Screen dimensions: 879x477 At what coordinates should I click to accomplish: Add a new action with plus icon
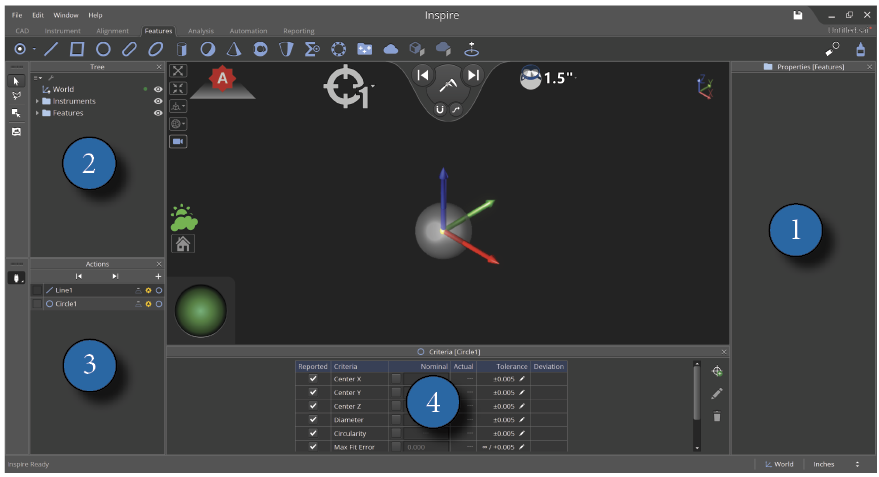[158, 276]
